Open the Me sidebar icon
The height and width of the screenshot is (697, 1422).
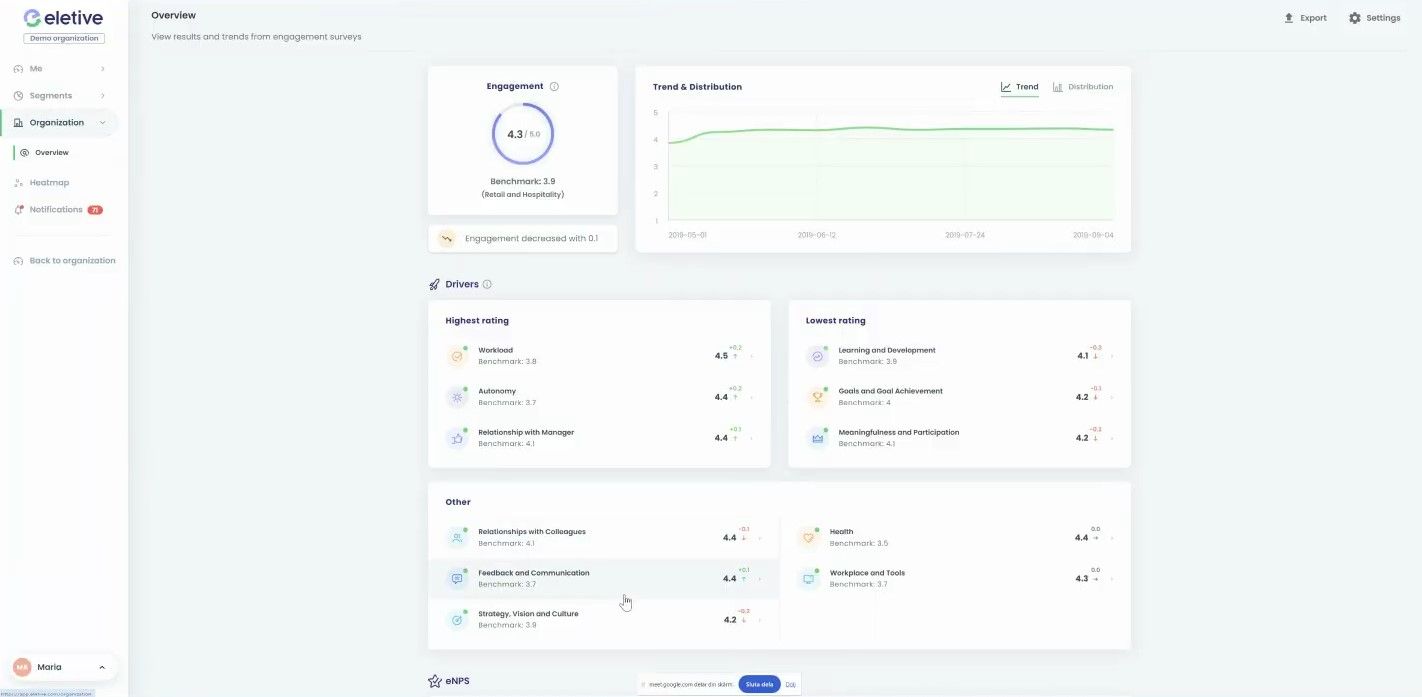[x=19, y=69]
